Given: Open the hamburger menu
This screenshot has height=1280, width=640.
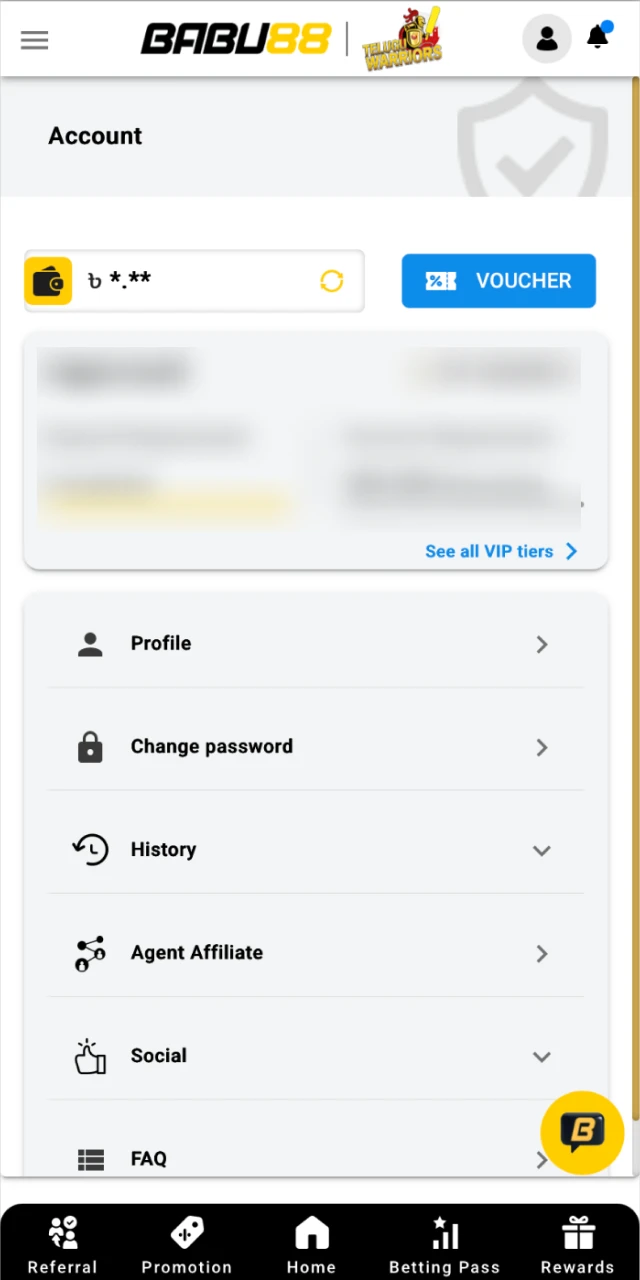Looking at the screenshot, I should coord(34,39).
